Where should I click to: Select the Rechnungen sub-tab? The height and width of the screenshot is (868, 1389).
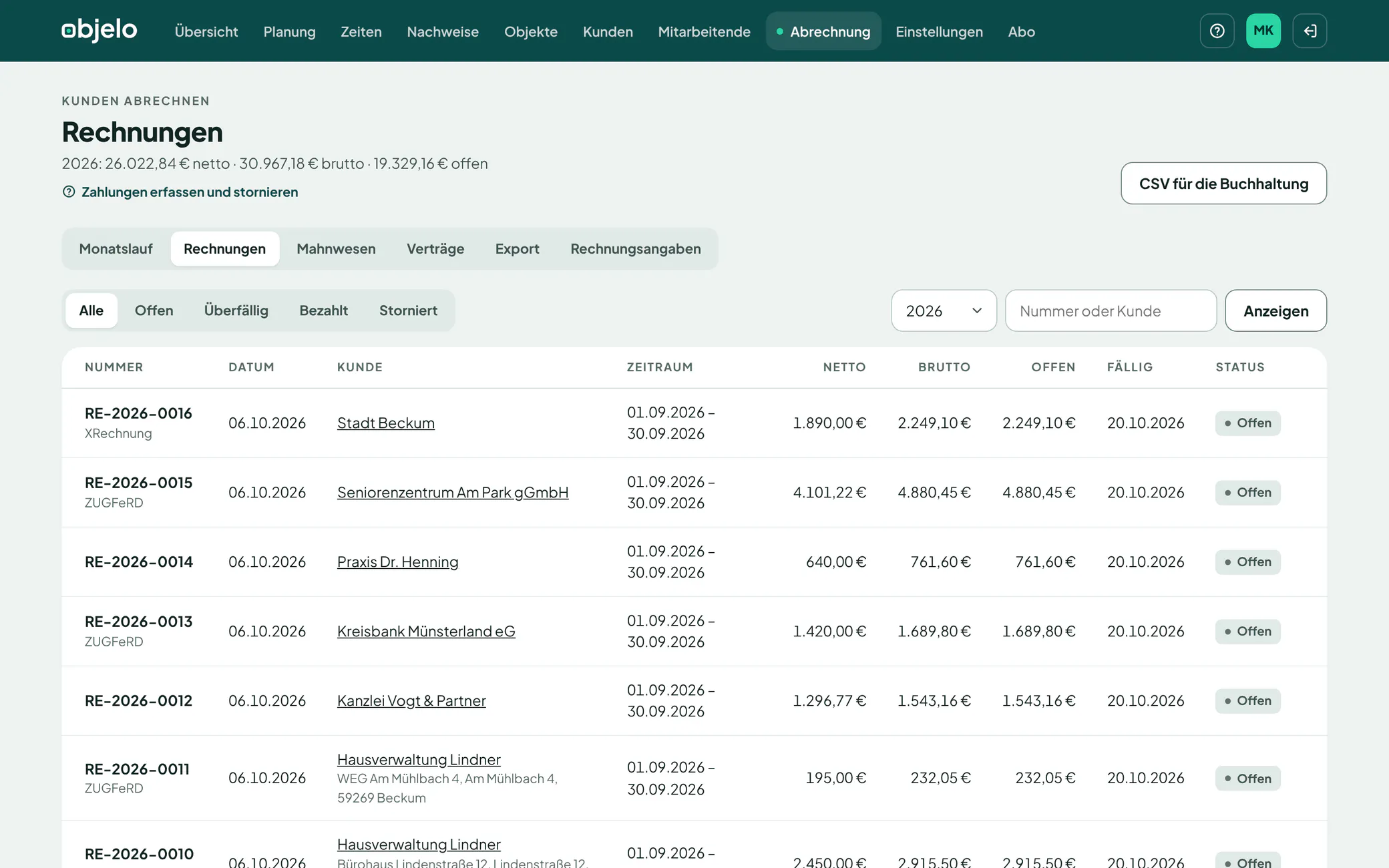[225, 249]
